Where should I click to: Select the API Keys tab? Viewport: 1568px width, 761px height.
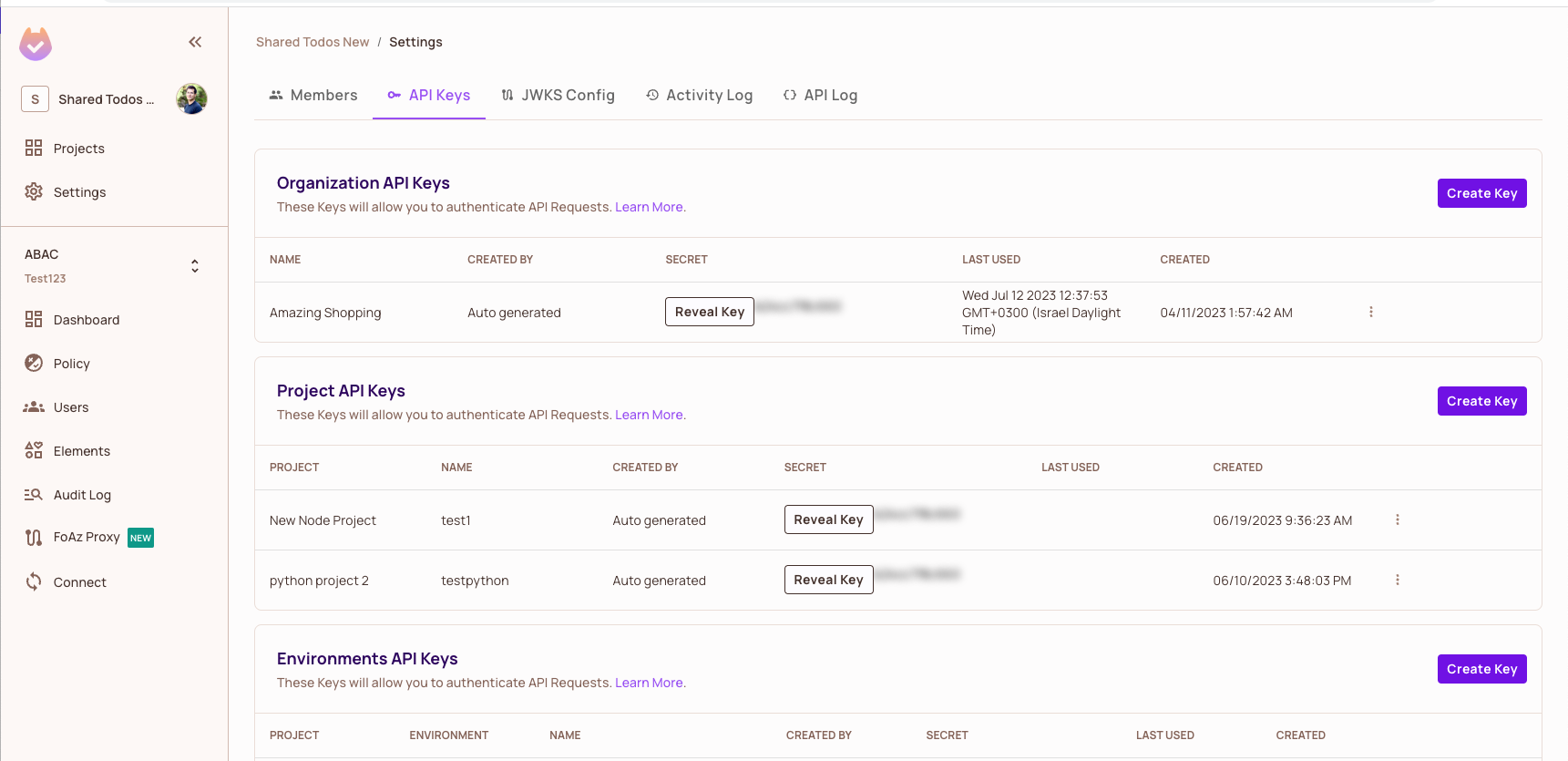tap(429, 95)
